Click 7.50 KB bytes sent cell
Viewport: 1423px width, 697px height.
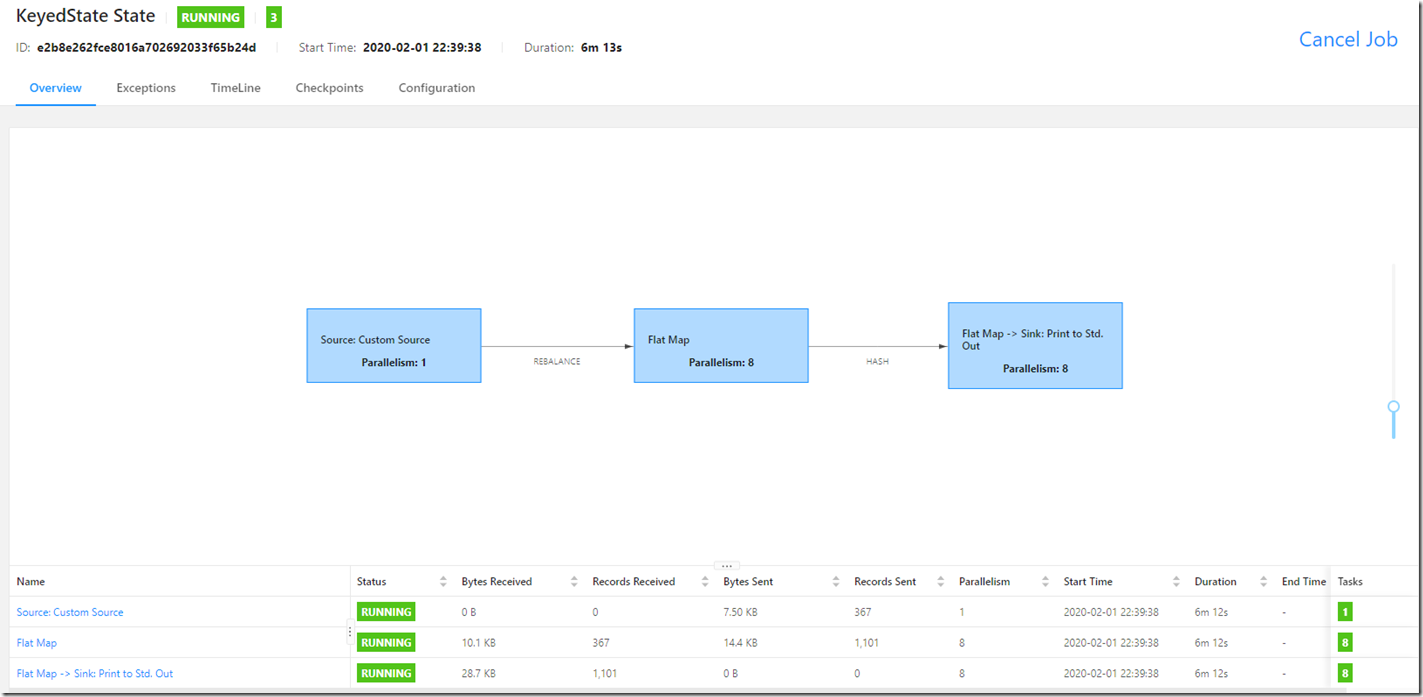pos(742,612)
